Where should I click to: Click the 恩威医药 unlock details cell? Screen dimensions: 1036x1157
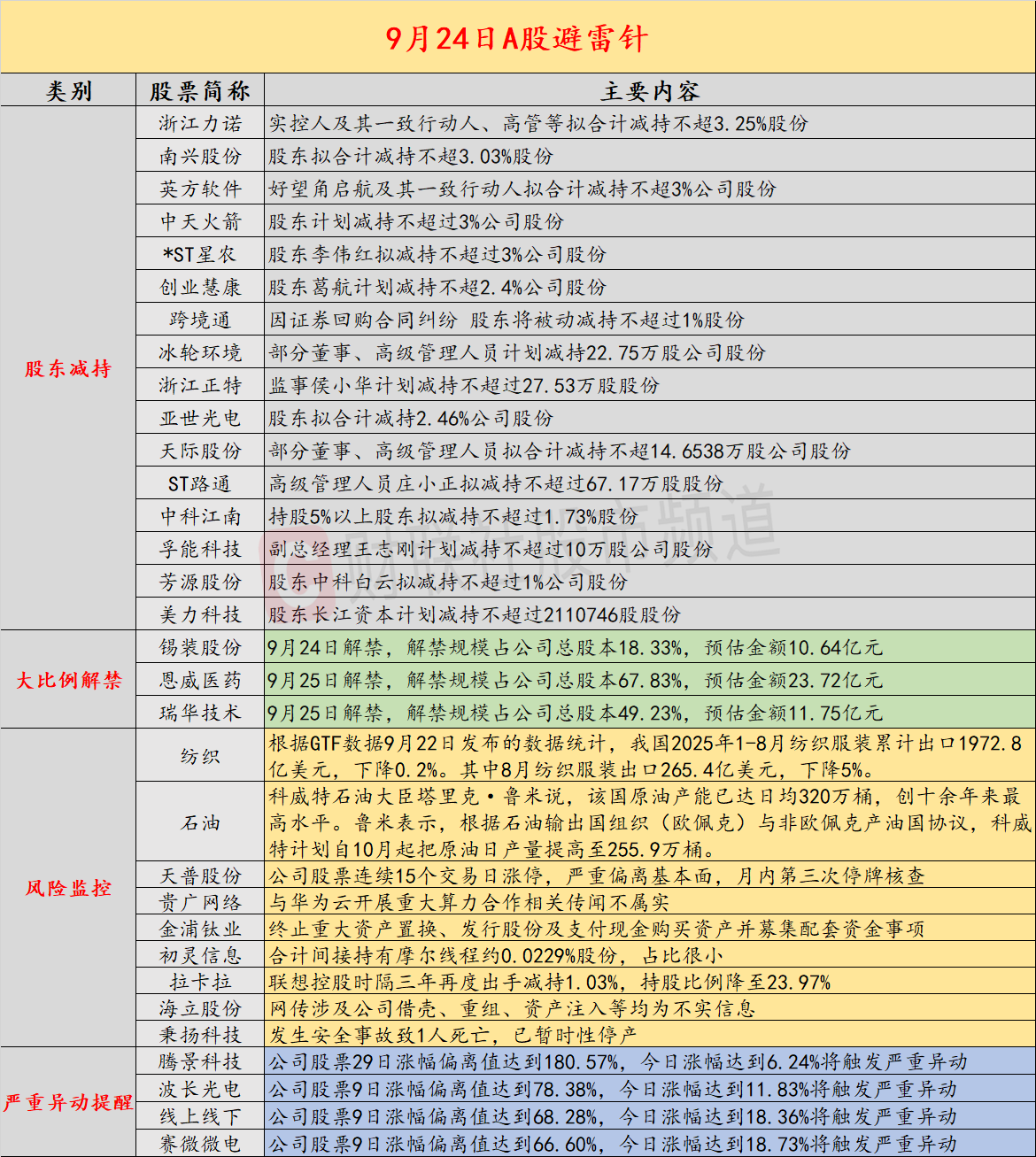coord(649,681)
